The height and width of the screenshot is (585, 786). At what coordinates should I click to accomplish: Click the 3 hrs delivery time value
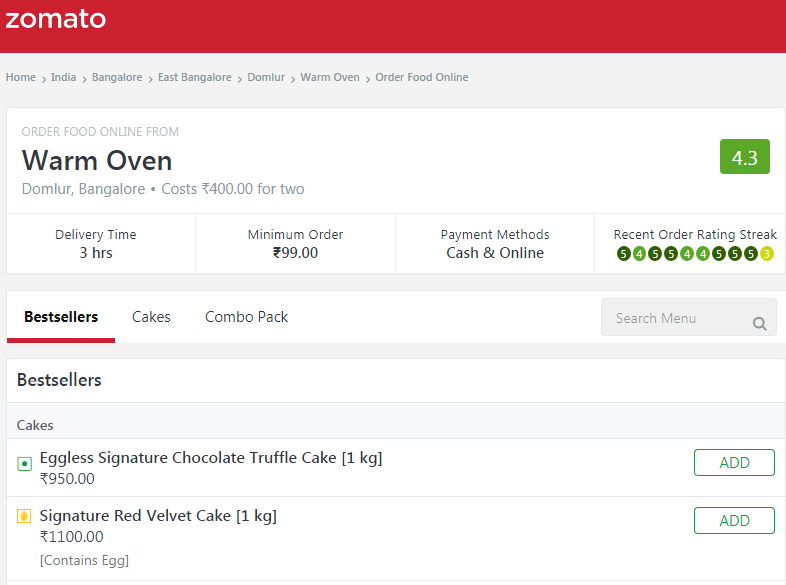pyautogui.click(x=96, y=253)
